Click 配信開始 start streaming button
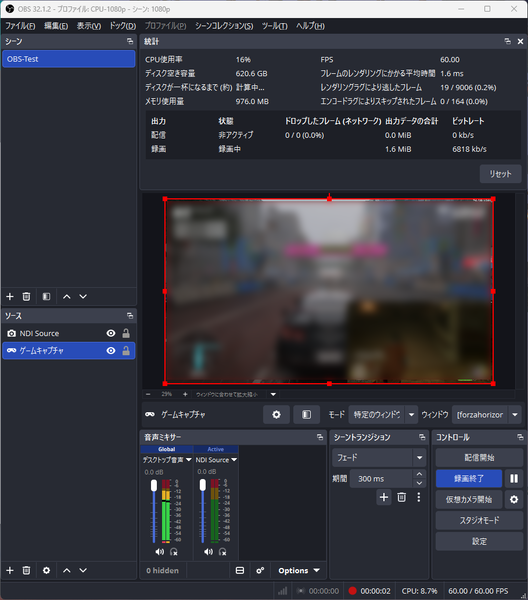Viewport: 528px width, 600px height. click(x=479, y=458)
